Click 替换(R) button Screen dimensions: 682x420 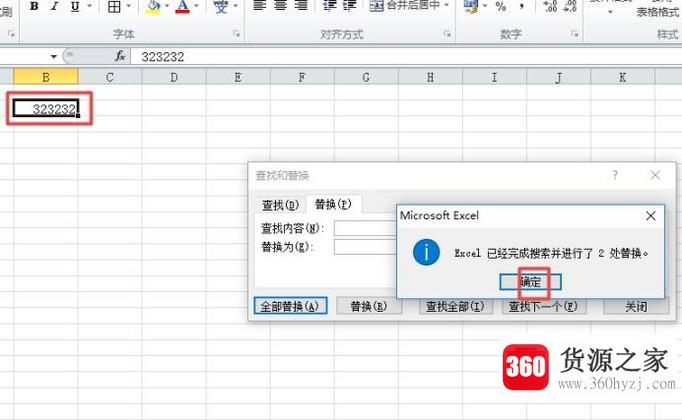coord(369,306)
